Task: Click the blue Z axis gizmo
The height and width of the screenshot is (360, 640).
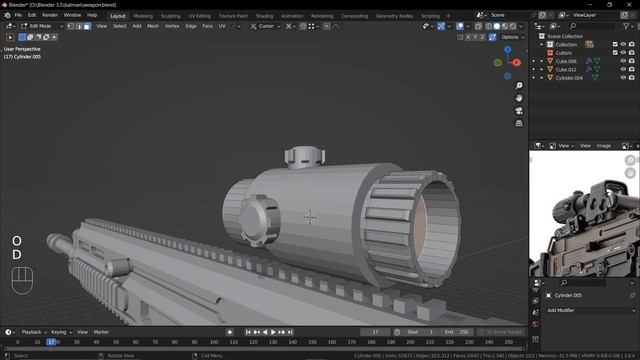Action: coord(507,49)
